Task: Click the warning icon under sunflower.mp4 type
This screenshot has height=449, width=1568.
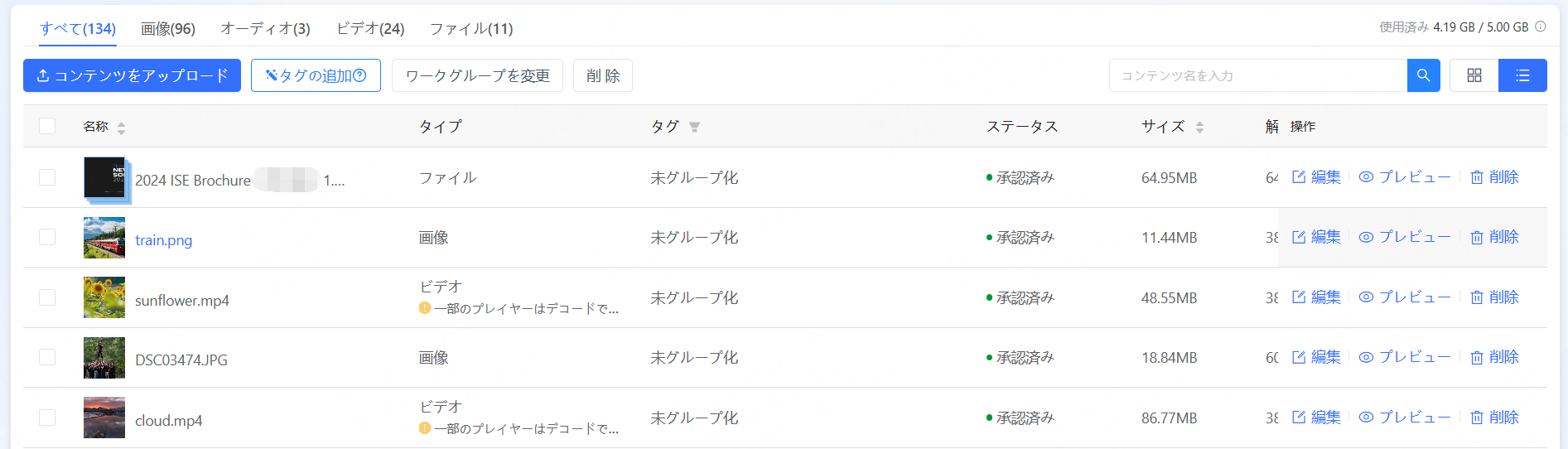Action: click(x=425, y=308)
